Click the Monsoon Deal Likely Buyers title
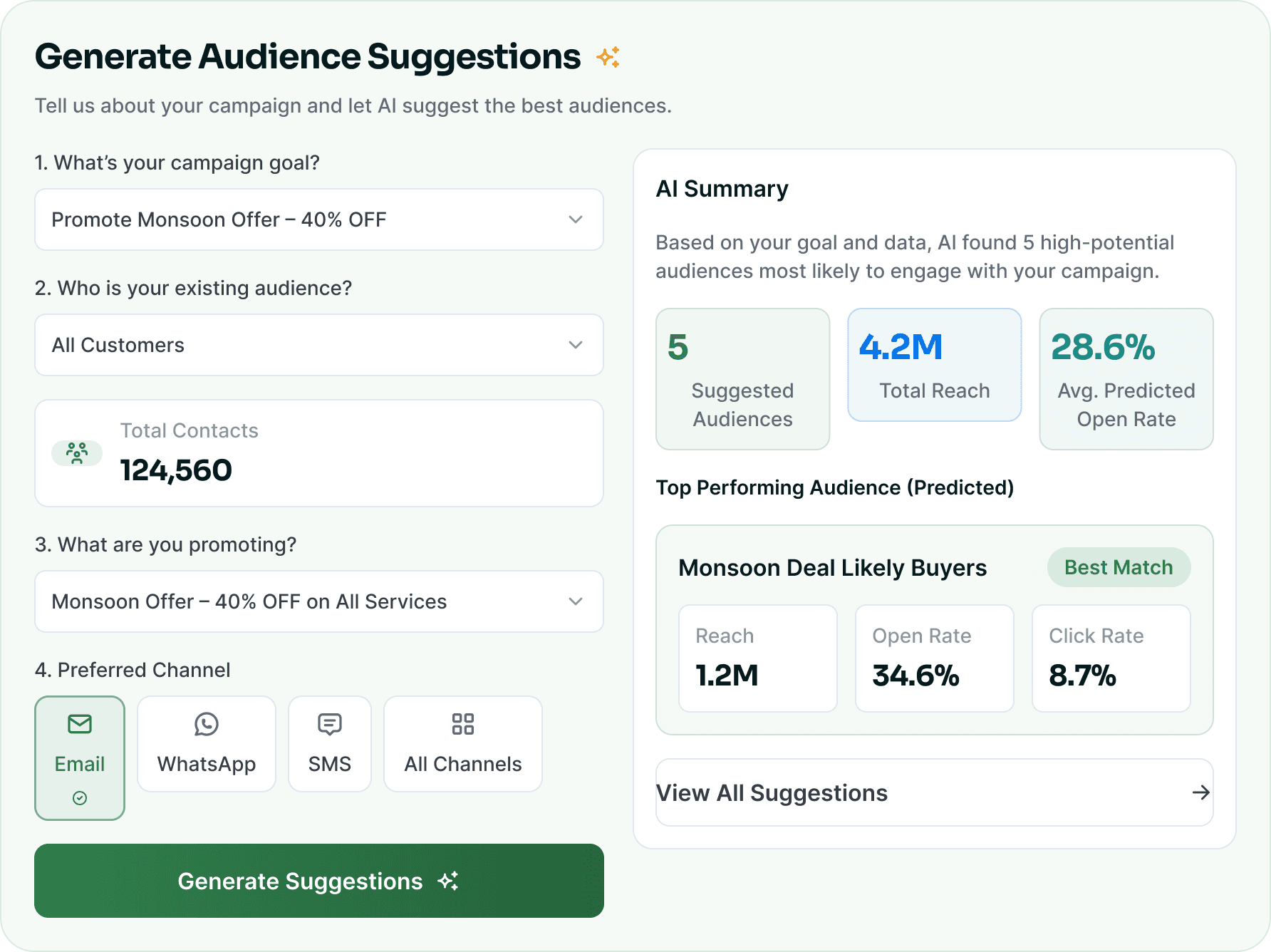The image size is (1271, 952). click(832, 568)
